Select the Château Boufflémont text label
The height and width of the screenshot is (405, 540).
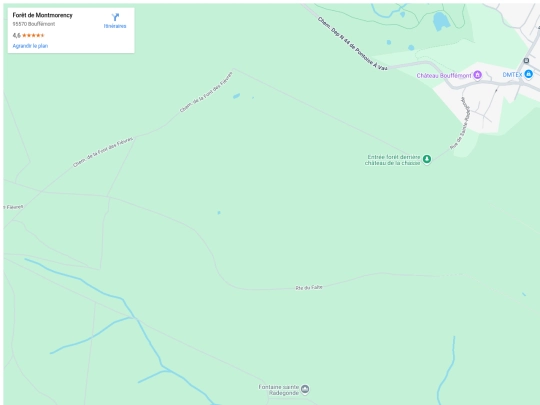click(444, 75)
